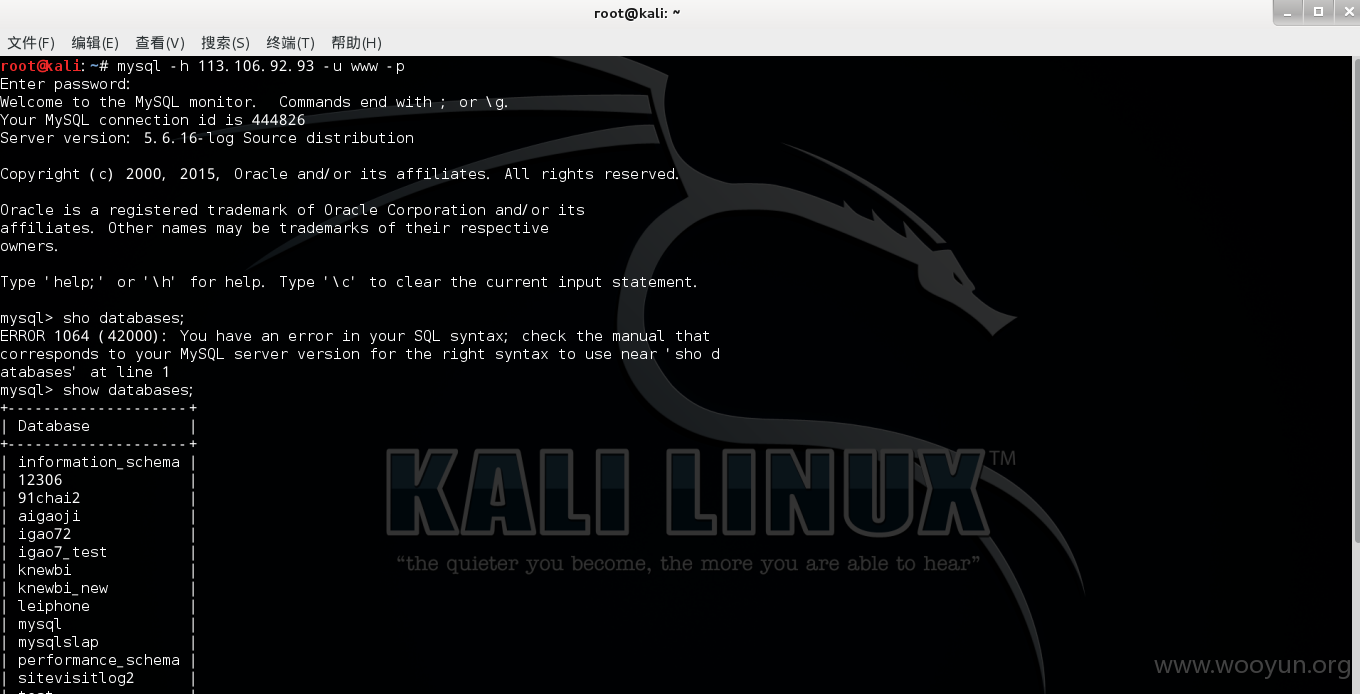
Task: Click the igao7_test database name
Action: tap(62, 552)
